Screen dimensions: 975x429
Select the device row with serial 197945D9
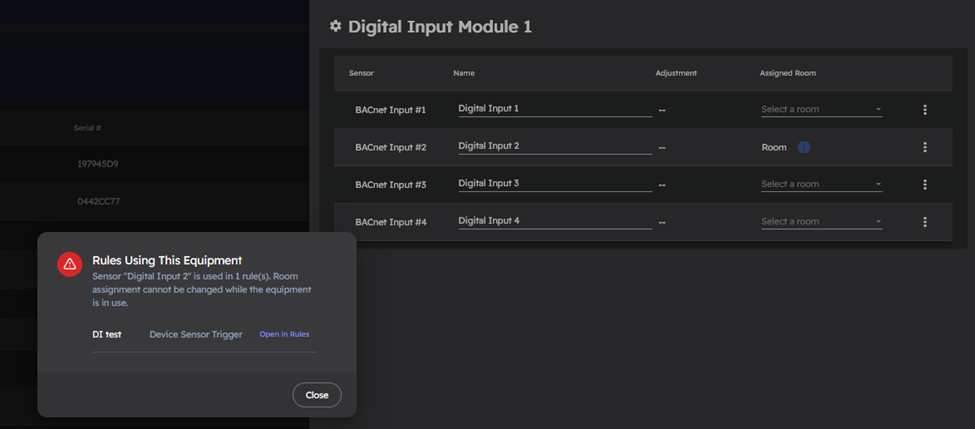click(98, 164)
